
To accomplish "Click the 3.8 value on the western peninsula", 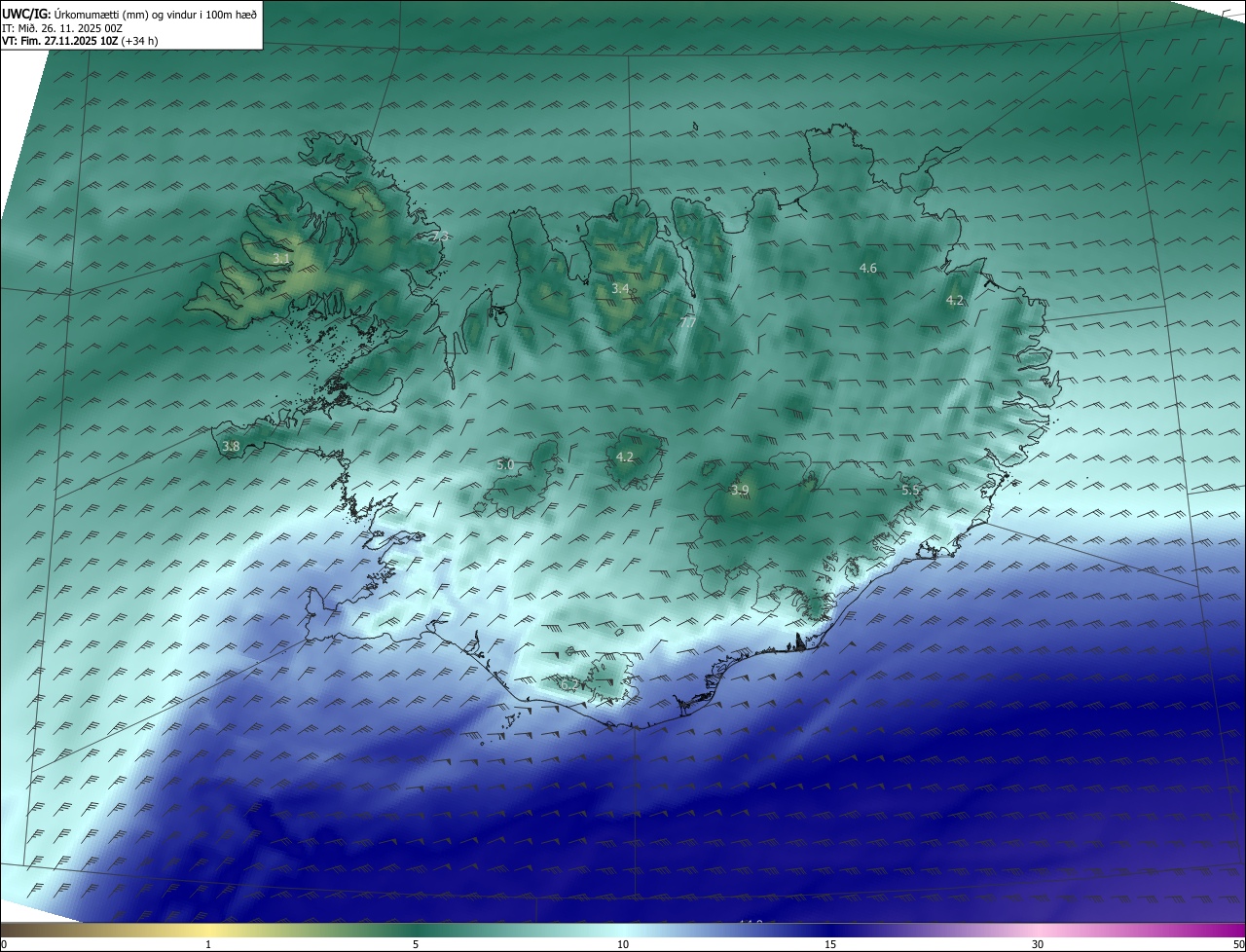I will tap(231, 447).
